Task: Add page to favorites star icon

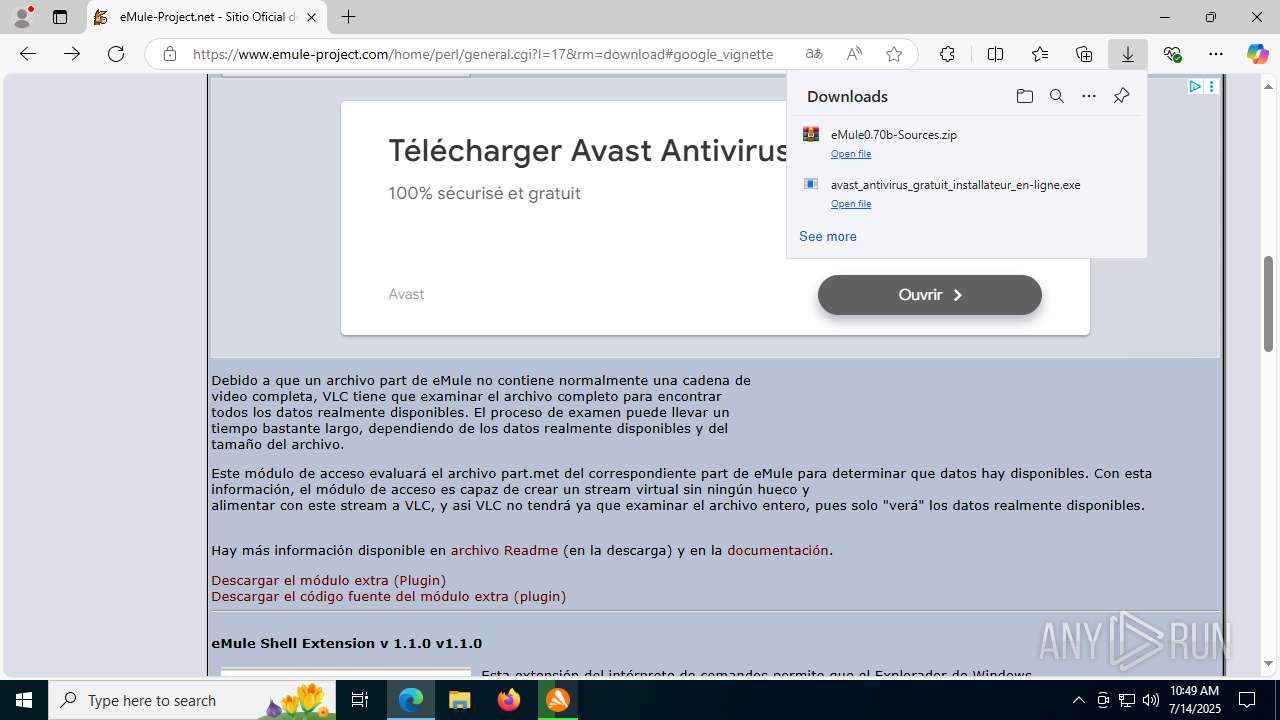Action: click(894, 54)
